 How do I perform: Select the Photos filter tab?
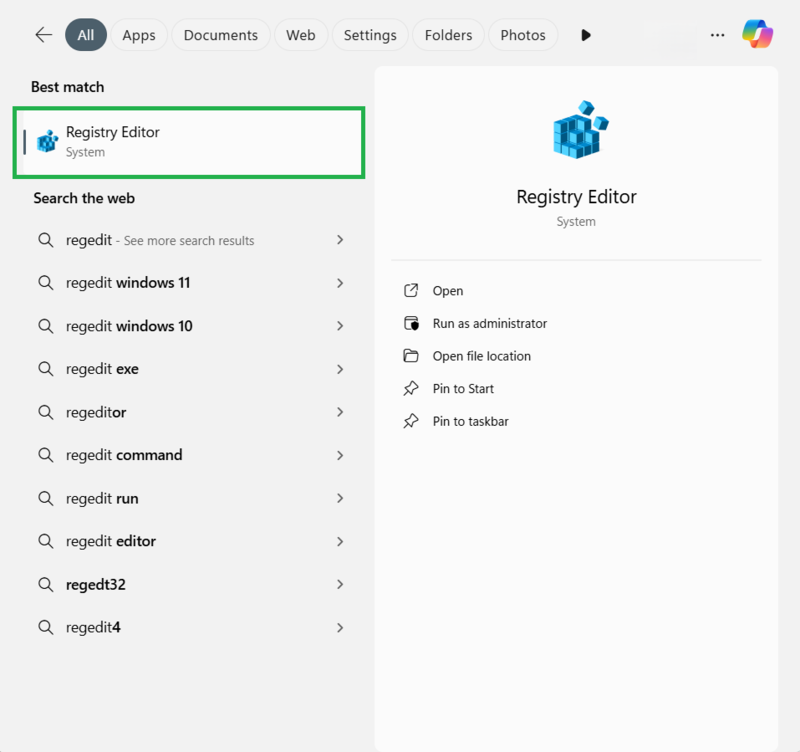coord(523,35)
